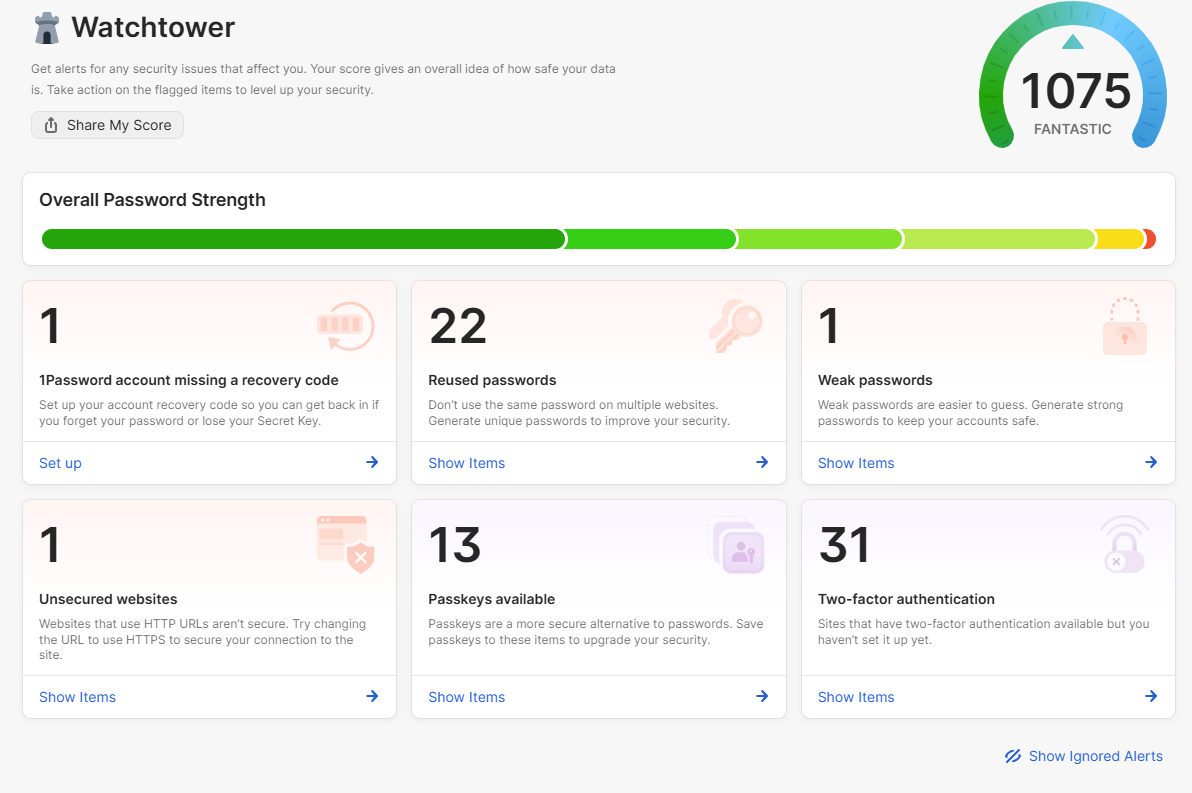
Task: Click the red end segment of strength bar
Action: pyautogui.click(x=1149, y=239)
